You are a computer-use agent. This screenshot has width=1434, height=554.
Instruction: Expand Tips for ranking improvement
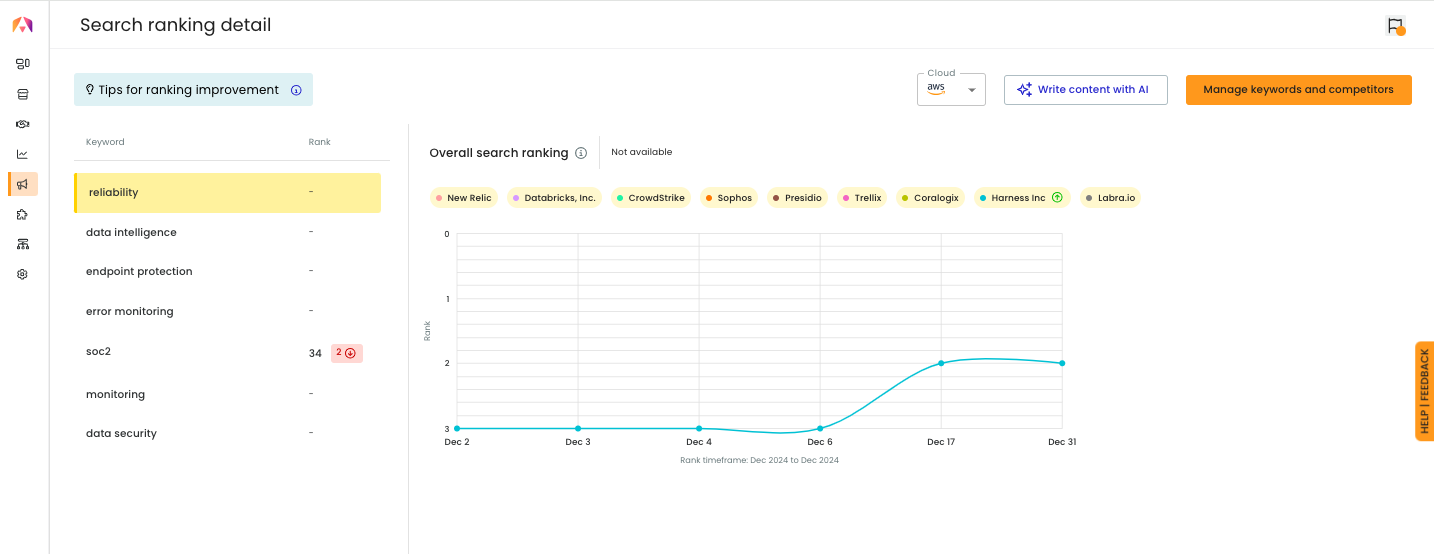193,90
